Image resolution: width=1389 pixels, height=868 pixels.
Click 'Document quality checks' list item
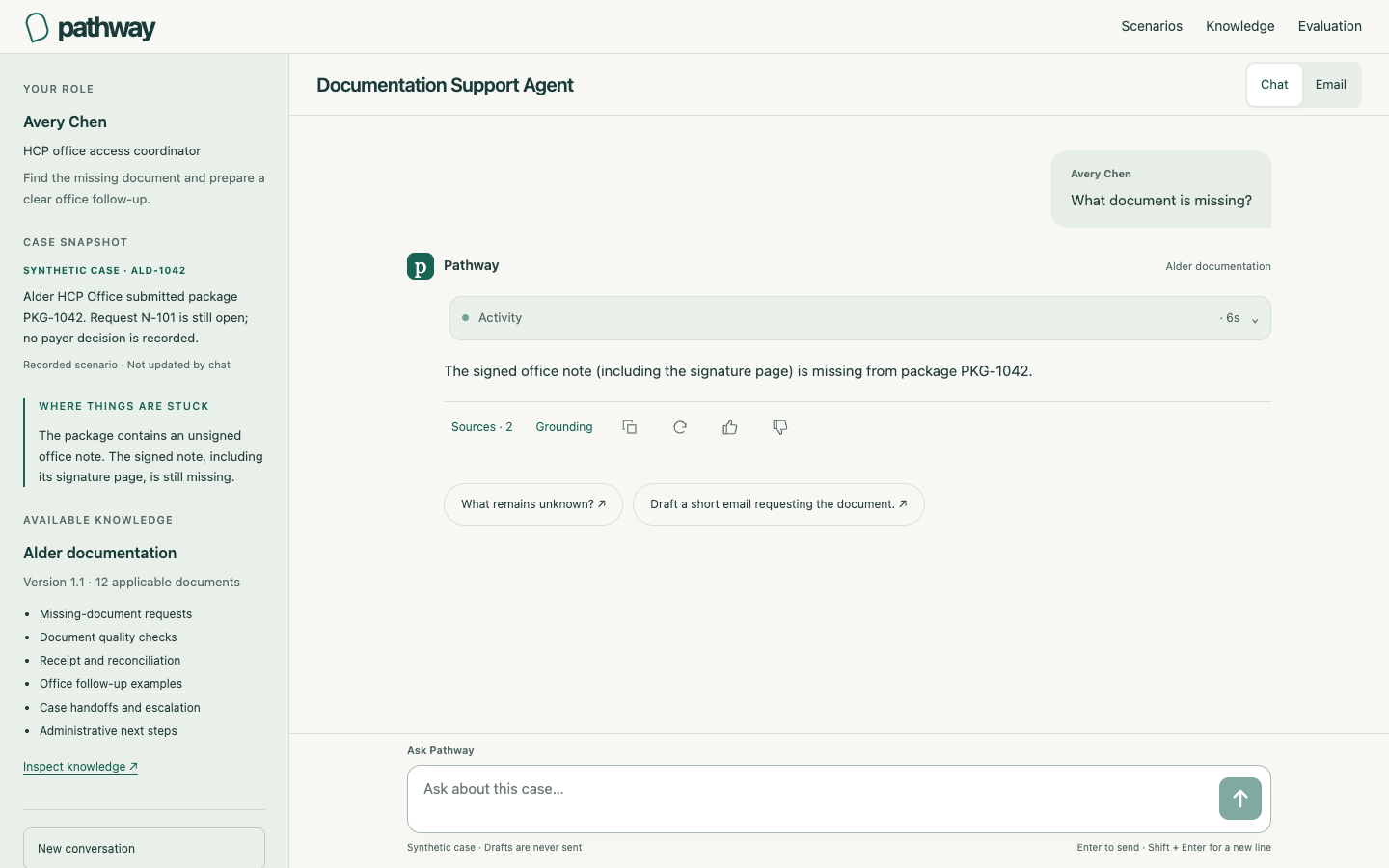pyautogui.click(x=108, y=637)
